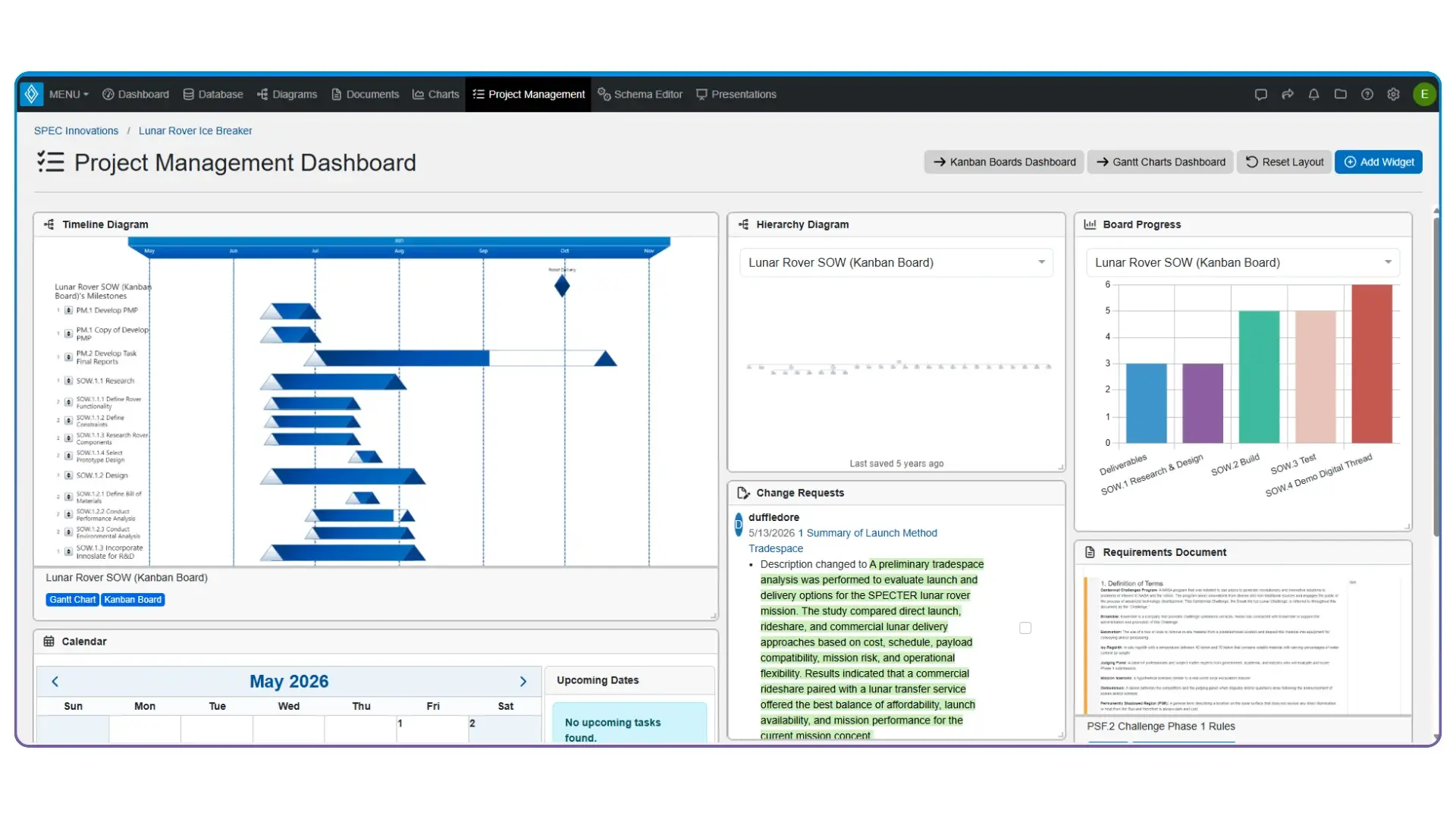Click the SOW.1.2 Design timeline bar
Screen dimensions: 1456x819
(x=343, y=476)
